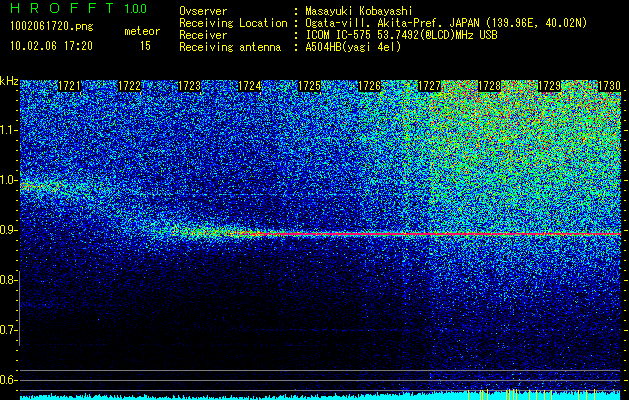Click observer name Masayuki Kobayashi
This screenshot has width=629, height=400.
359,11
